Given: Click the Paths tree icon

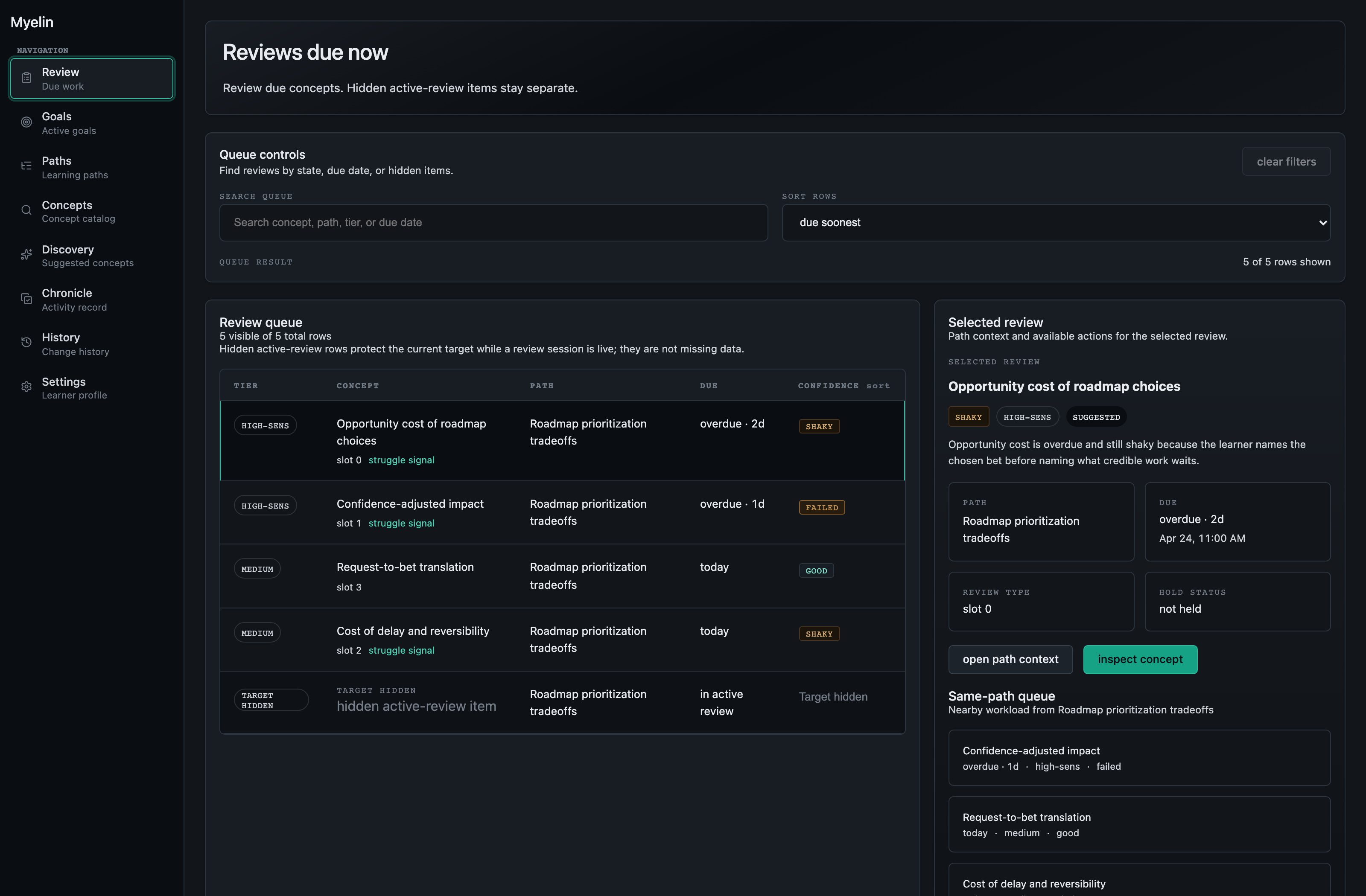Looking at the screenshot, I should 26,166.
